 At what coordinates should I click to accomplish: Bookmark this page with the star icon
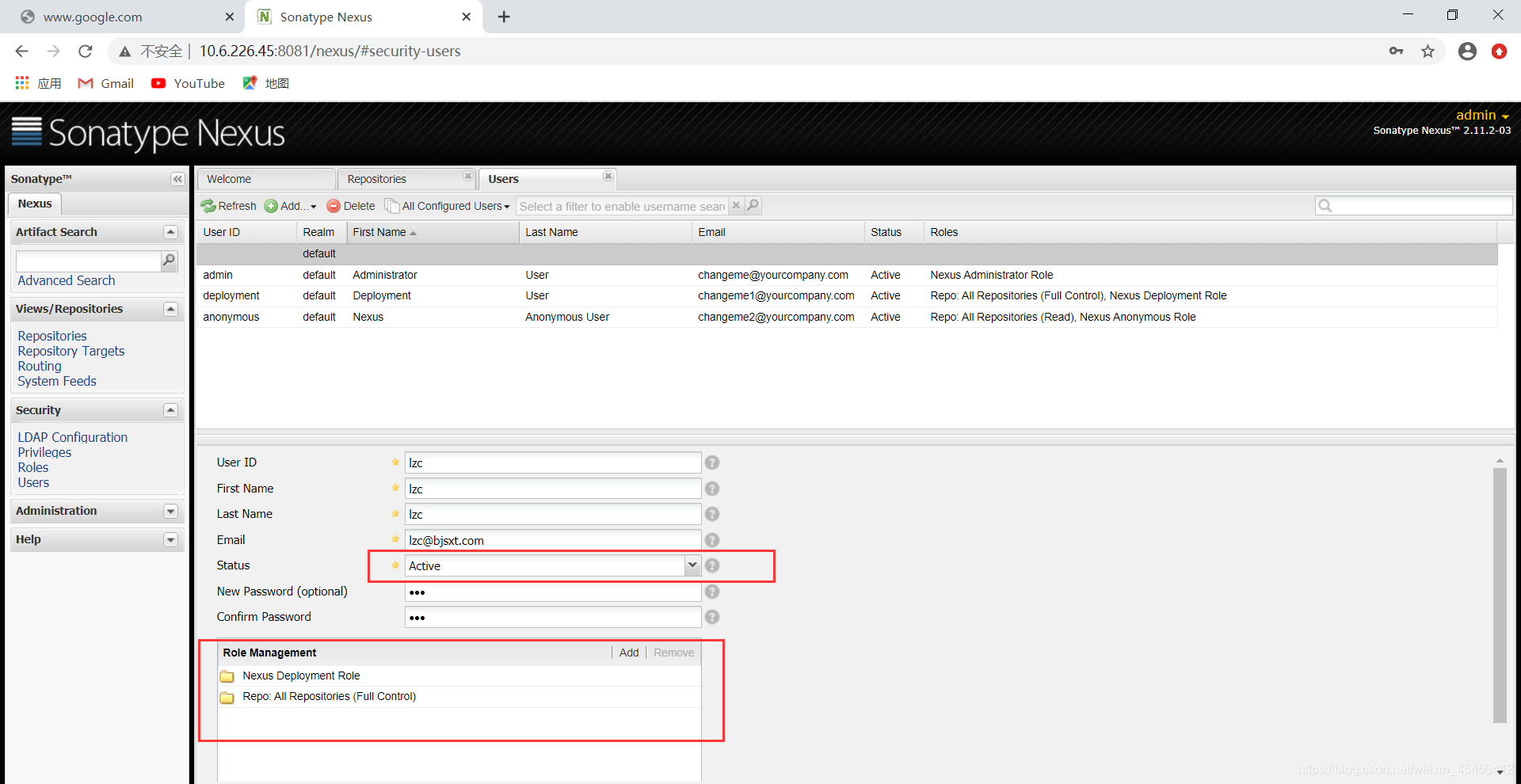pos(1428,51)
